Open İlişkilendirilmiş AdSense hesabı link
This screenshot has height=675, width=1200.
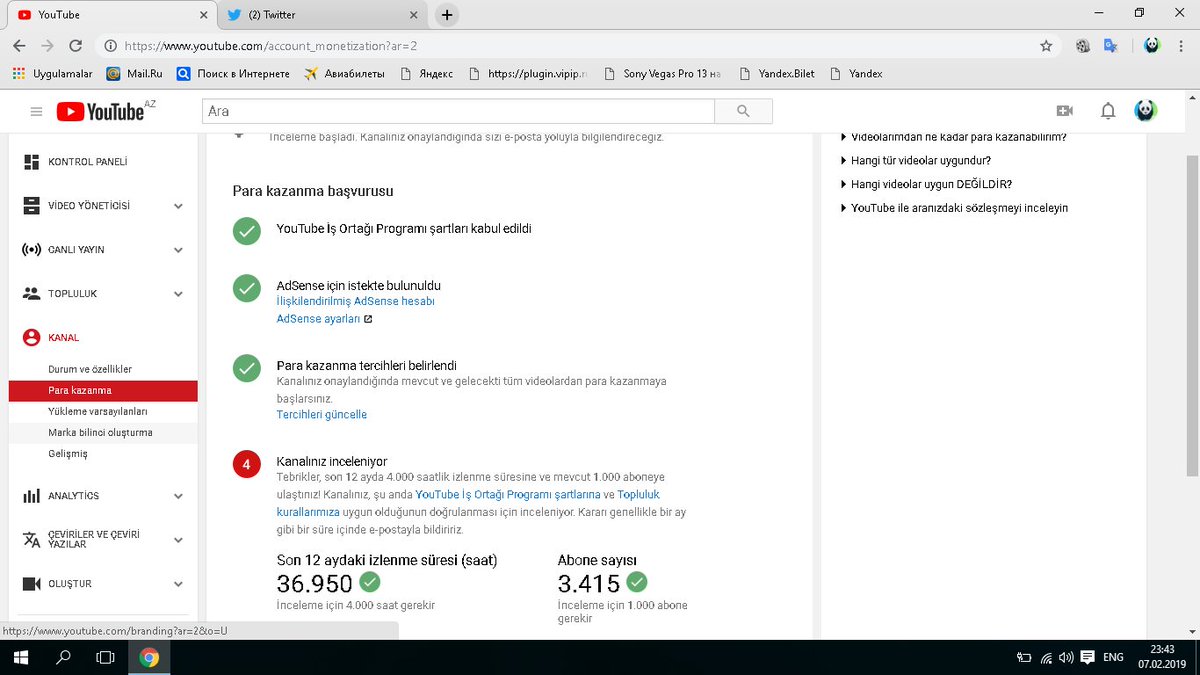tap(355, 301)
